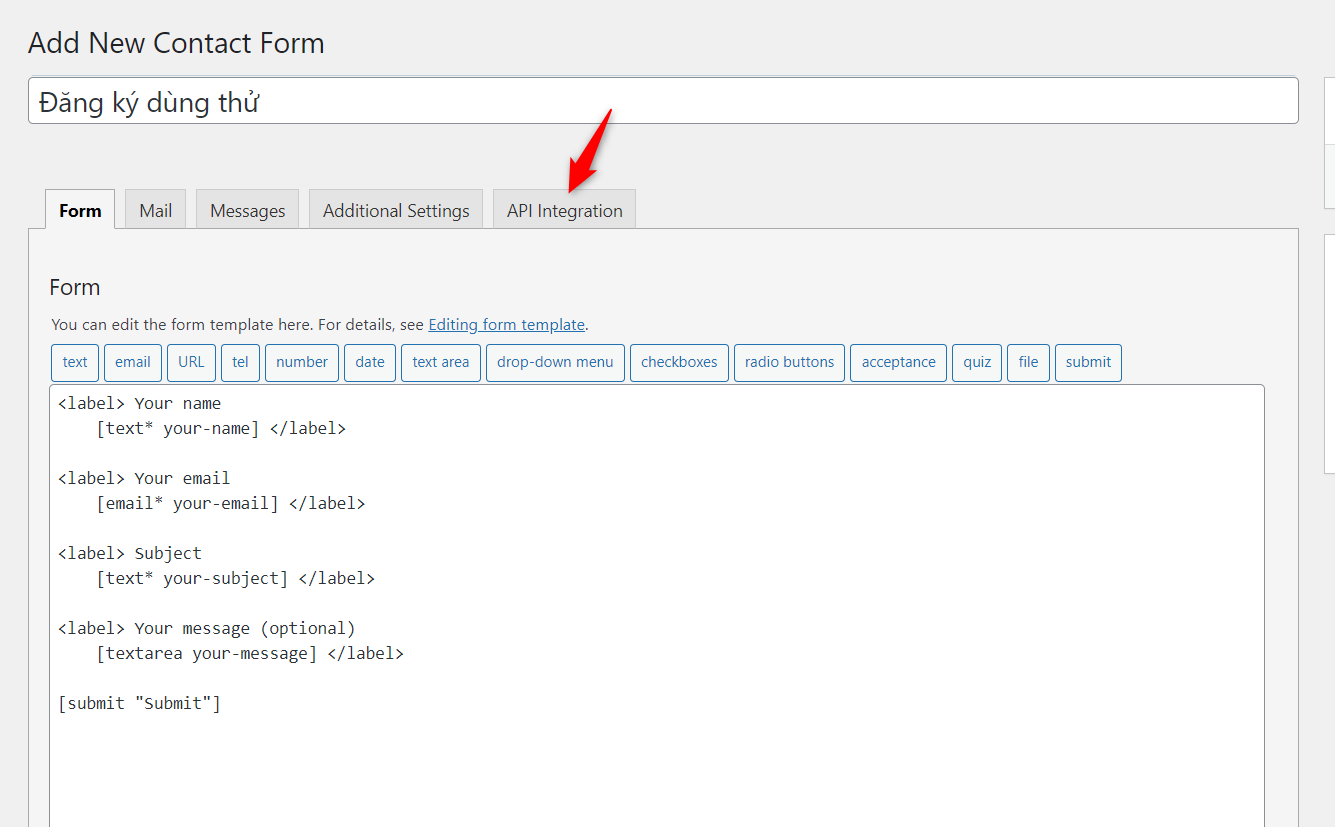The height and width of the screenshot is (827, 1335).
Task: Open the API Integration tab
Action: coord(564,210)
